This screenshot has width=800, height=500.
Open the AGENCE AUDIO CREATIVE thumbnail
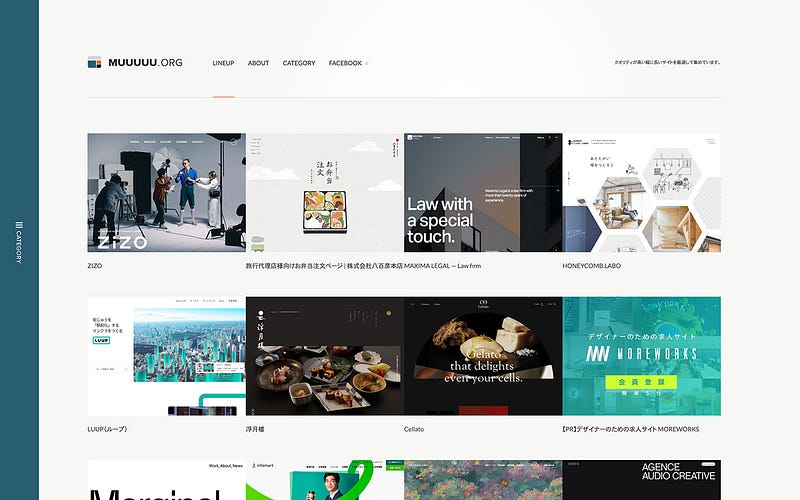point(641,480)
